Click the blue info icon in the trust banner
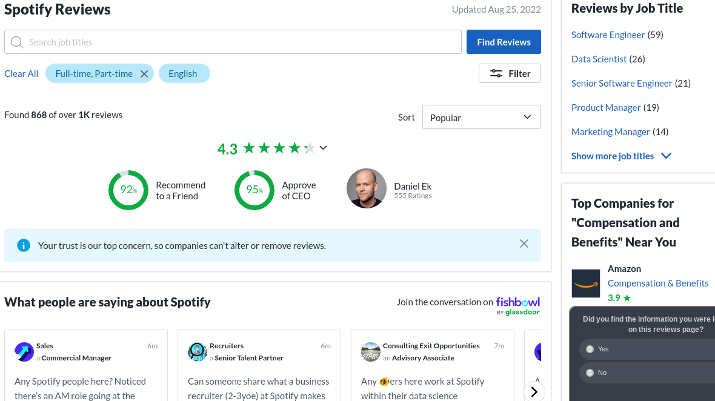Image resolution: width=715 pixels, height=401 pixels. 23,245
